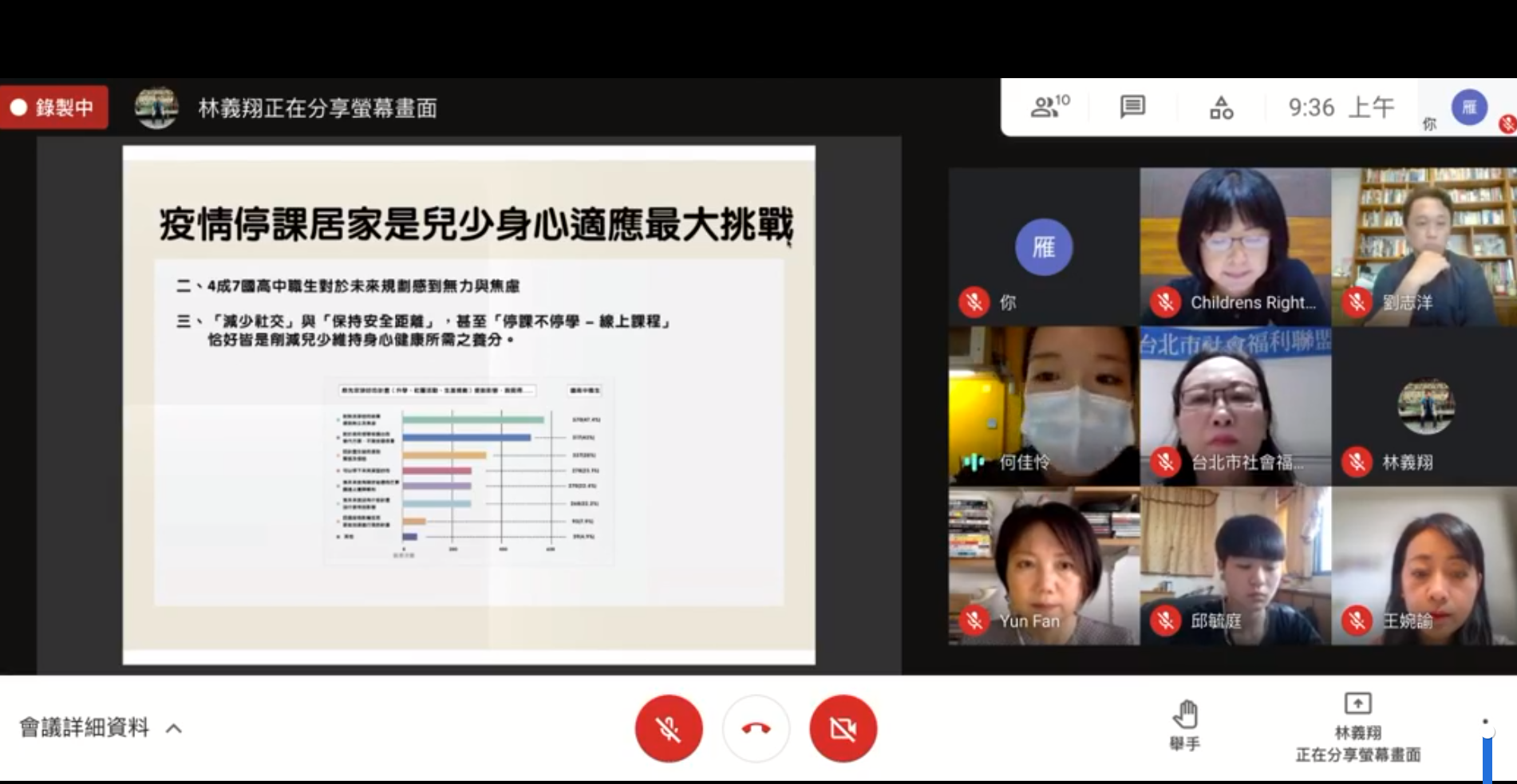Click the 錄製中 recording indicator
Screen dimensions: 1517x784
[54, 106]
